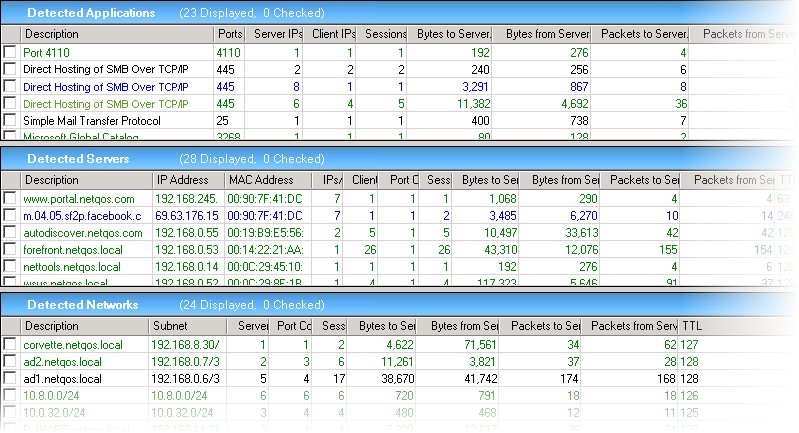
Task: Click the IP Address column header
Action: [189, 180]
